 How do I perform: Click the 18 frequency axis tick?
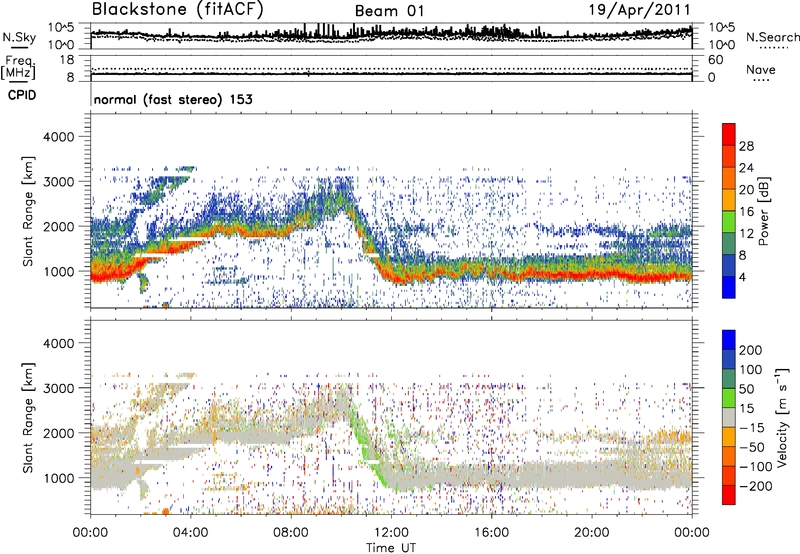pos(67,60)
